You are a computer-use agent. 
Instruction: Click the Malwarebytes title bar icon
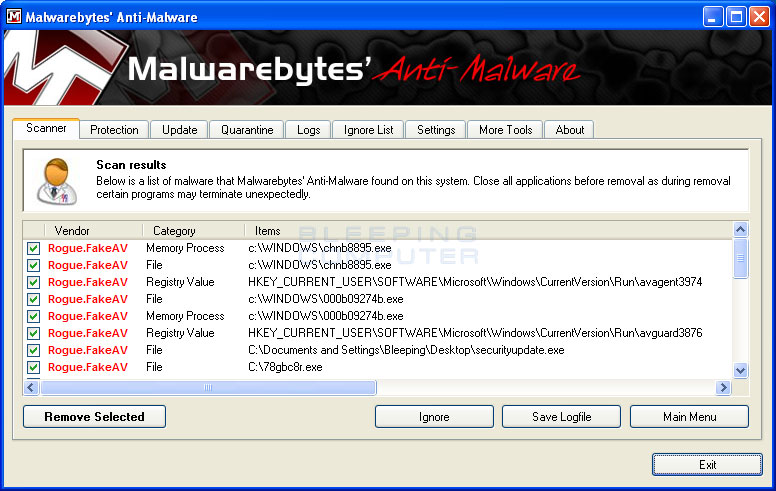[14, 16]
